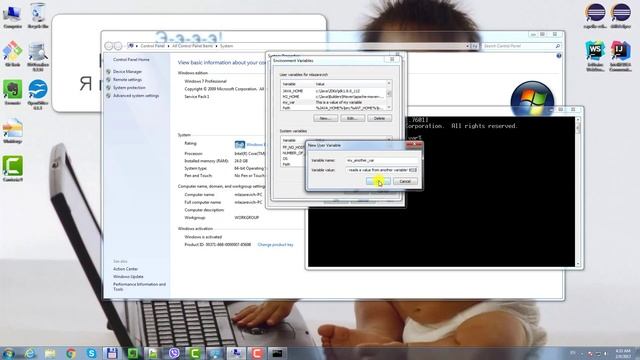Open the Recycle Bin desktop icon
The height and width of the screenshot is (360, 640).
point(38,16)
